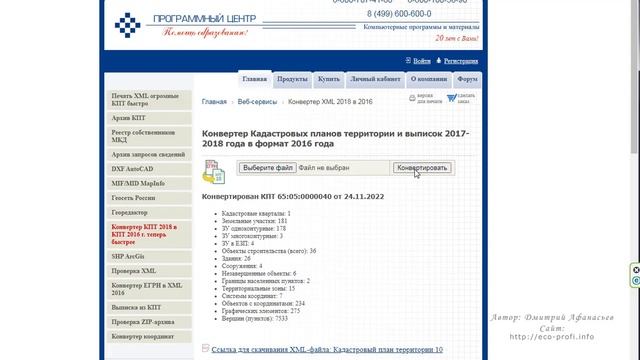Open the XML file download link for cadastral plan

click(327, 349)
